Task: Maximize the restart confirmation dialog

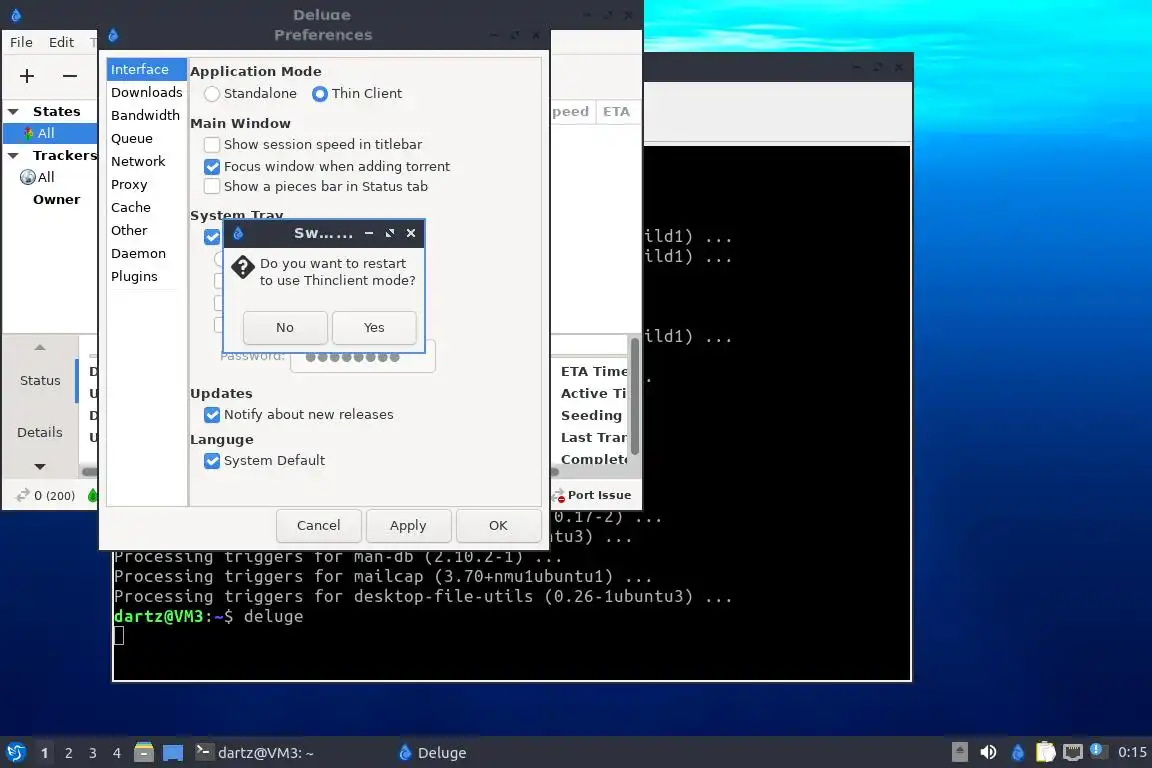Action: (390, 233)
